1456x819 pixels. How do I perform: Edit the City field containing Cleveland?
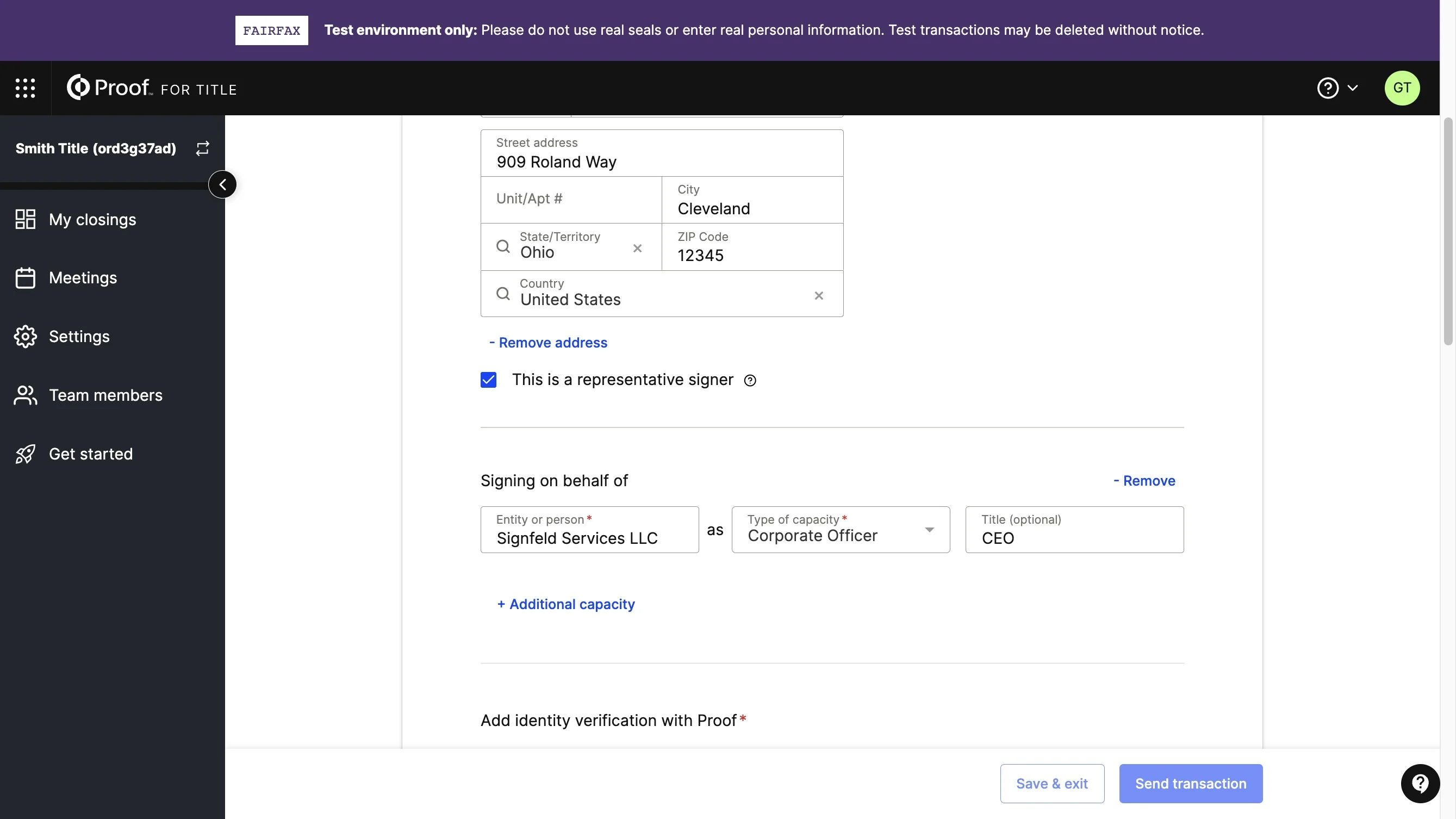752,200
